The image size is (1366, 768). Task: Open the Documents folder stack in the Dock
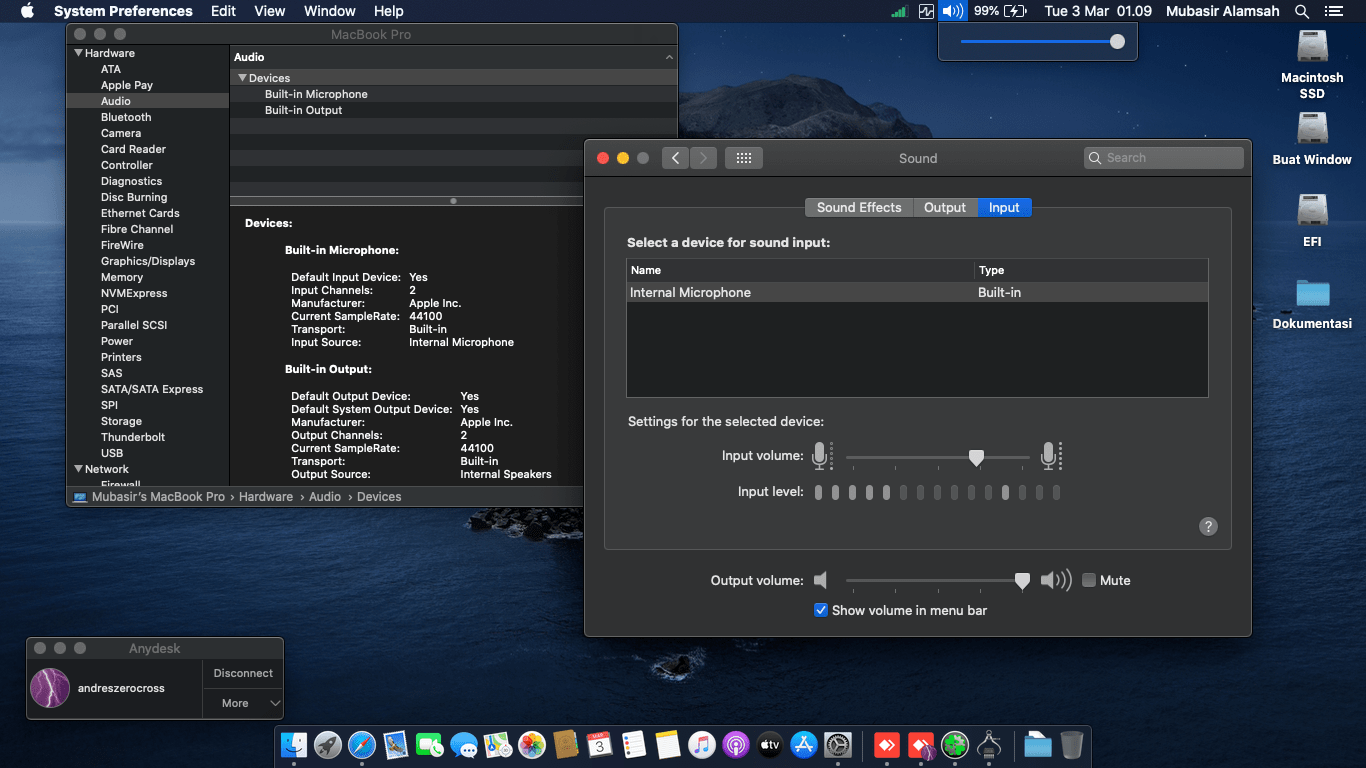(1038, 745)
